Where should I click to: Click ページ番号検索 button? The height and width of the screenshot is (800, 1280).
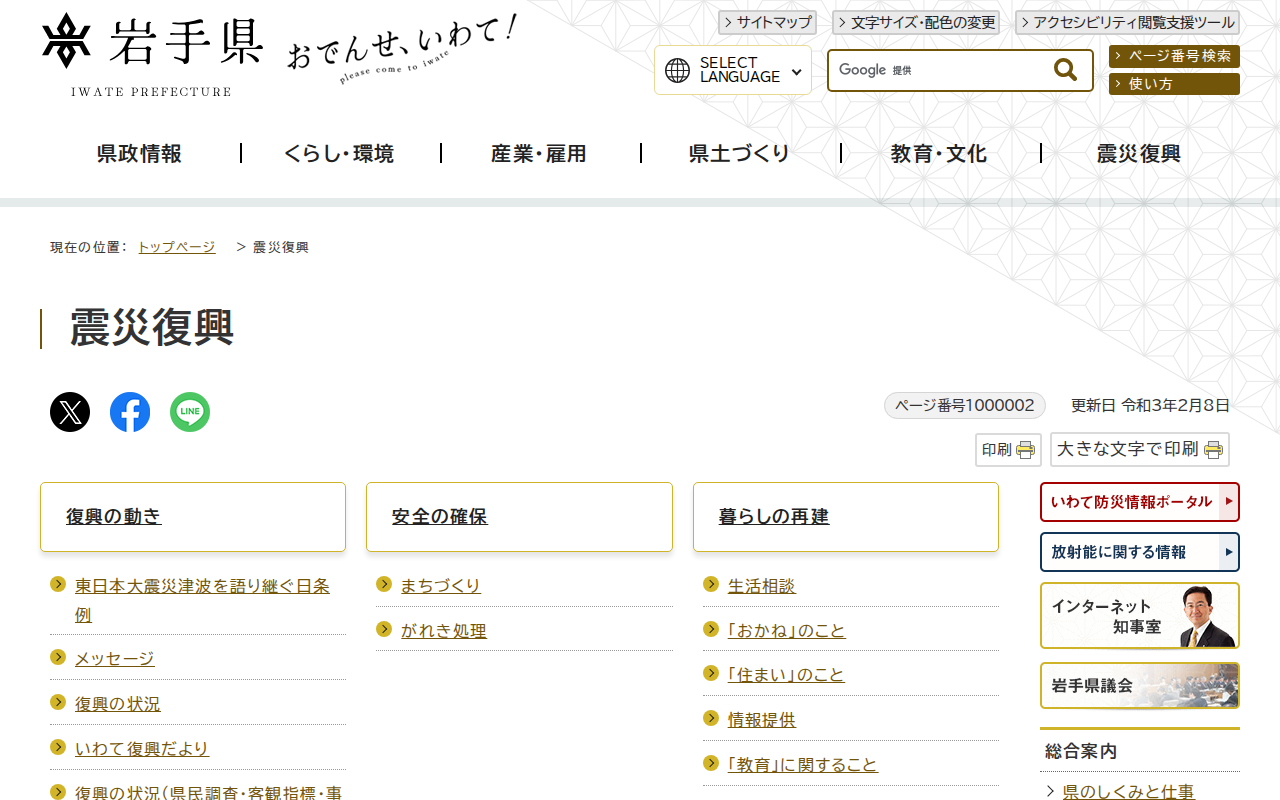tap(1174, 56)
